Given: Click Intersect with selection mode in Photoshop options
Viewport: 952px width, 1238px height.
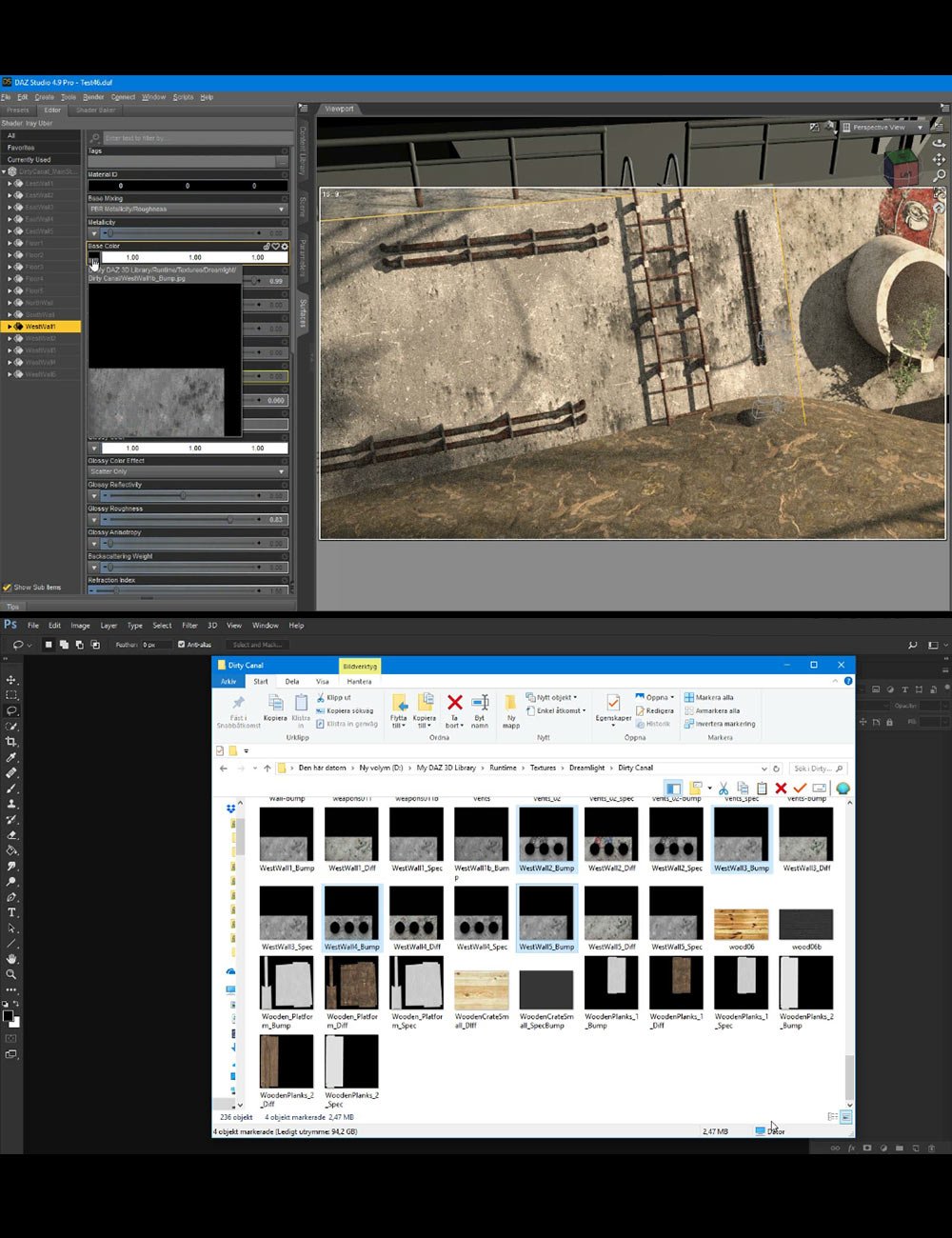Looking at the screenshot, I should [x=94, y=645].
